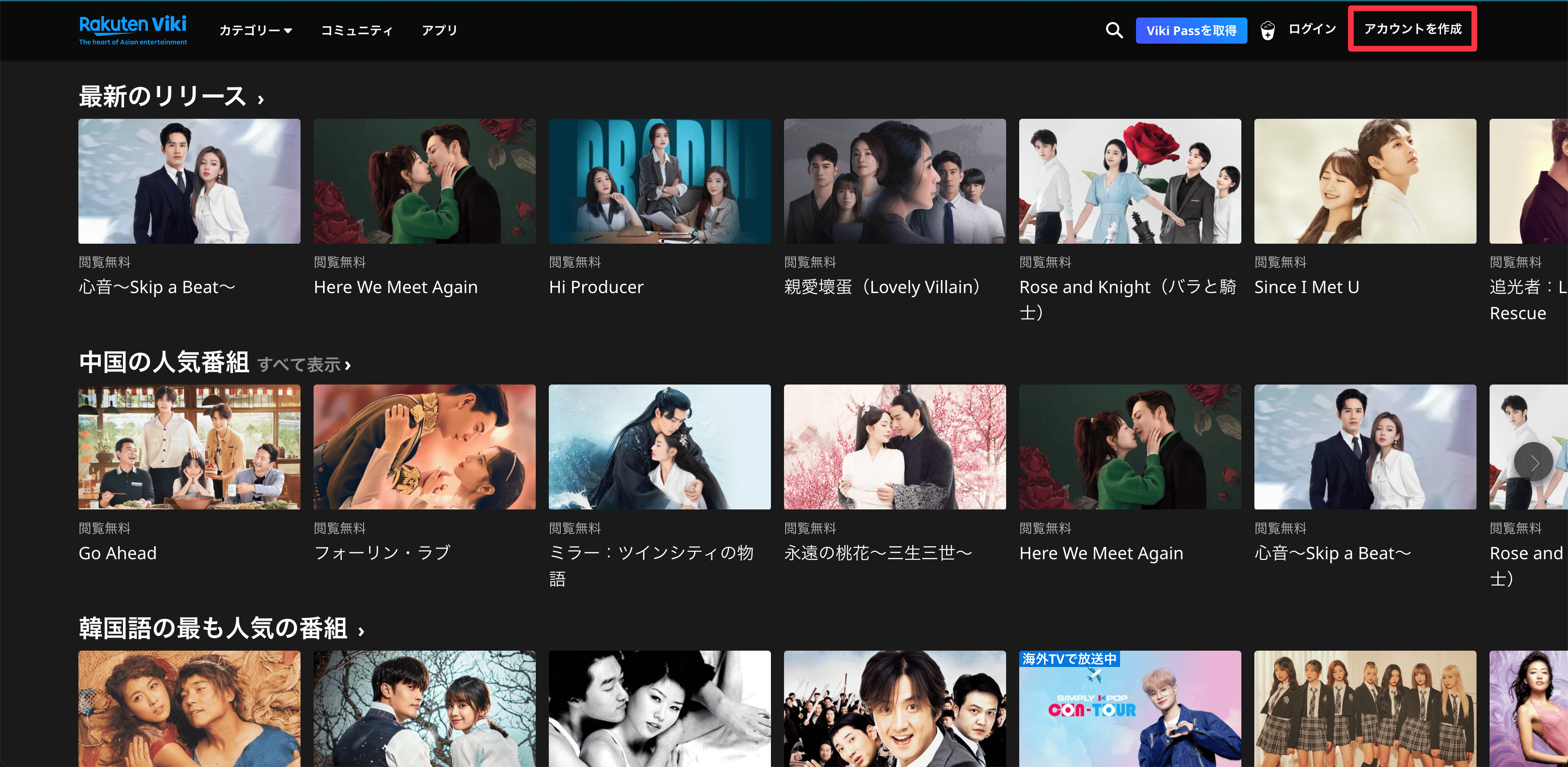Click the フォーリン・ラブ title link
The width and height of the screenshot is (1568, 767).
[382, 553]
